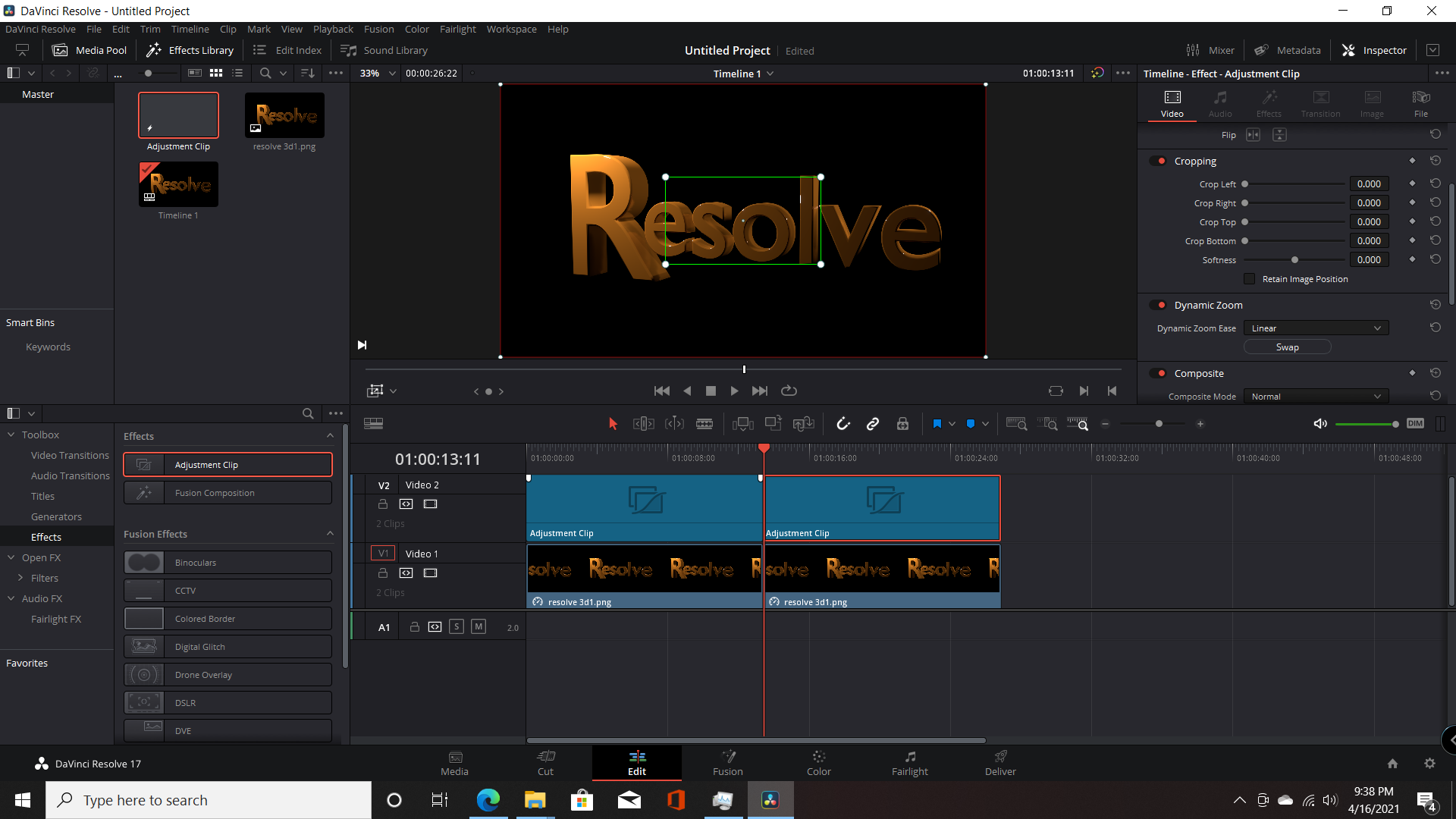The width and height of the screenshot is (1456, 819).
Task: Click Flip Horizontal icon in Inspector
Action: tap(1253, 135)
